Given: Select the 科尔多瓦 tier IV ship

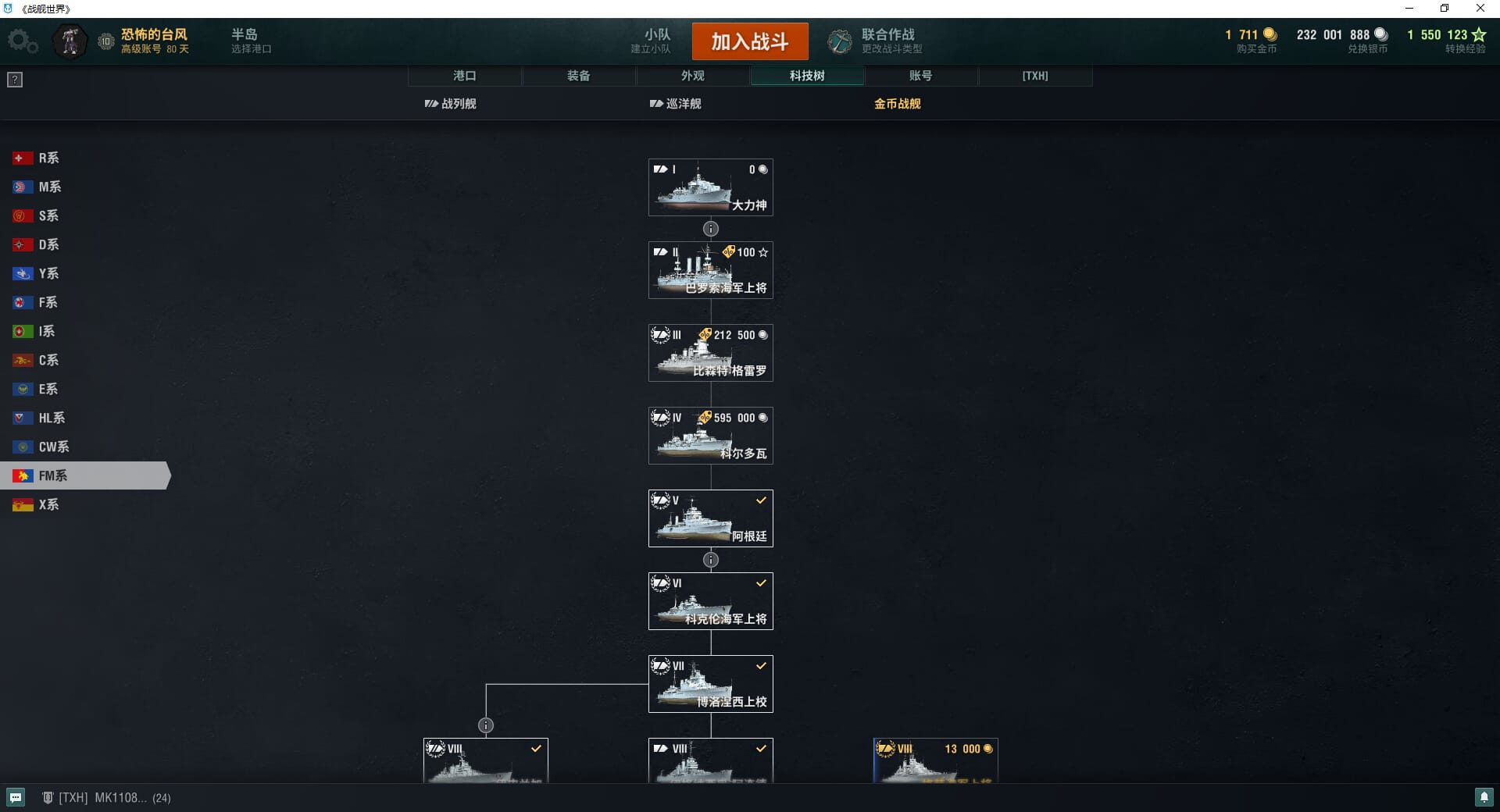Looking at the screenshot, I should click(x=711, y=436).
